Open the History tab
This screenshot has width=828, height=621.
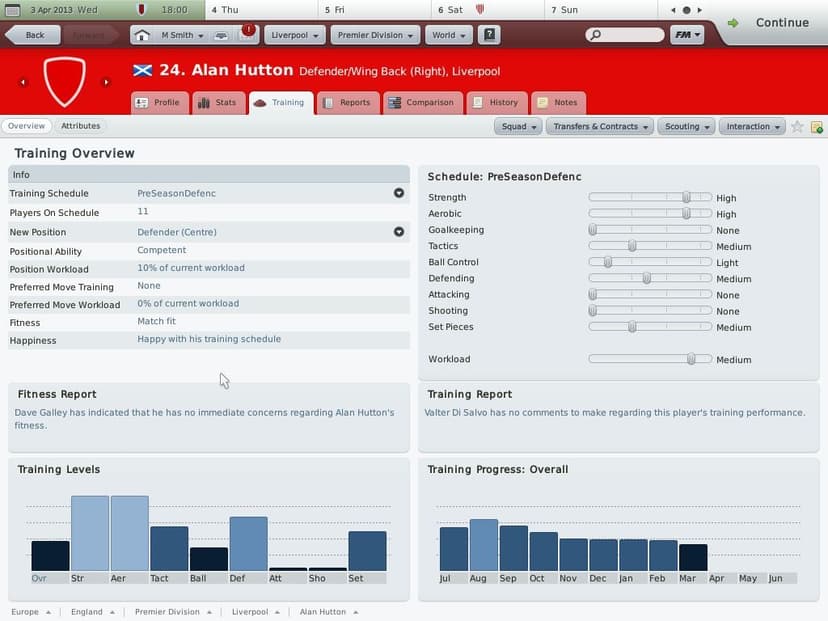[x=497, y=102]
